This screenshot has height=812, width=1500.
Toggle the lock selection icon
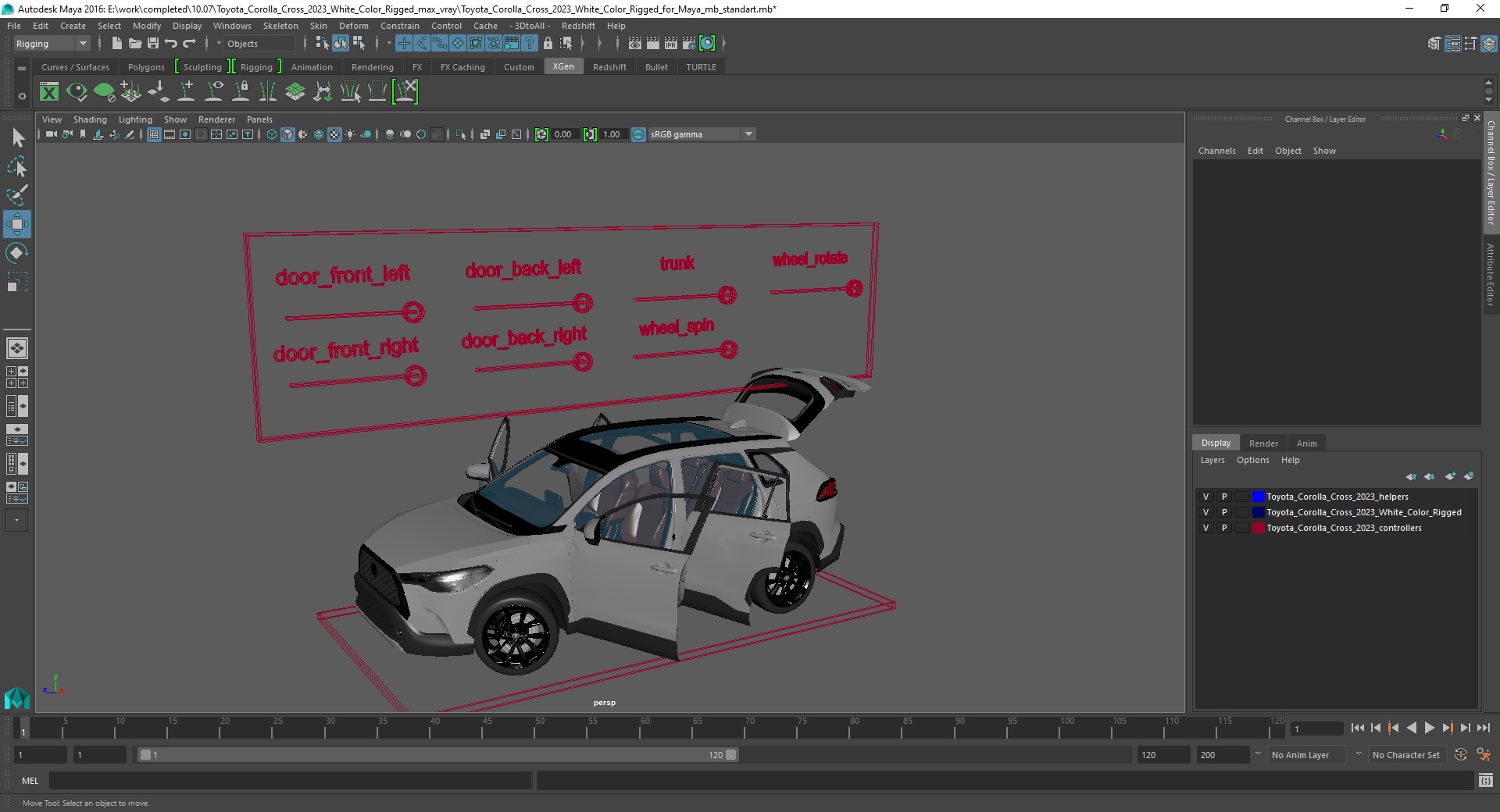point(548,44)
